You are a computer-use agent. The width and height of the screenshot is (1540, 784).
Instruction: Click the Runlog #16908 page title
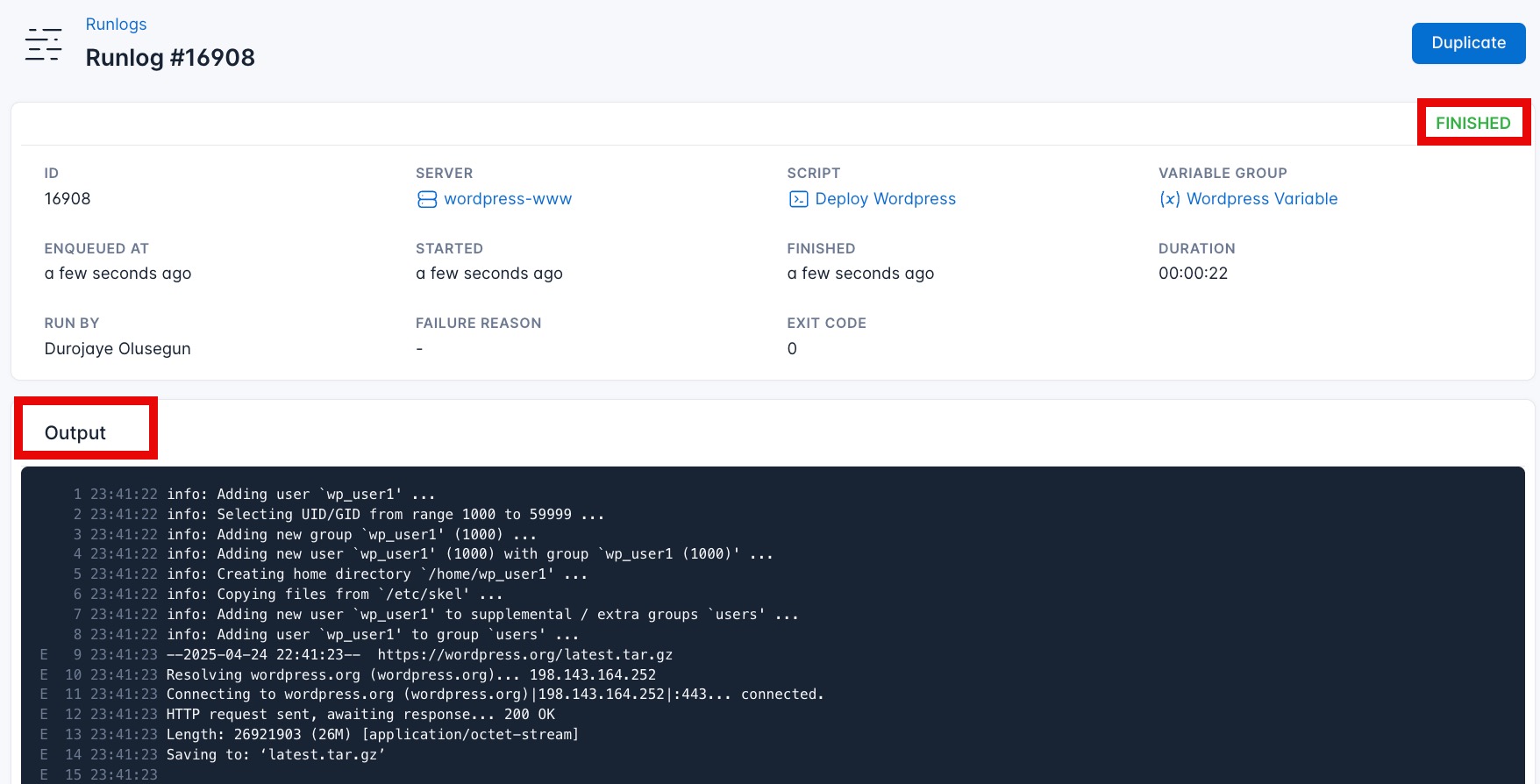click(170, 58)
